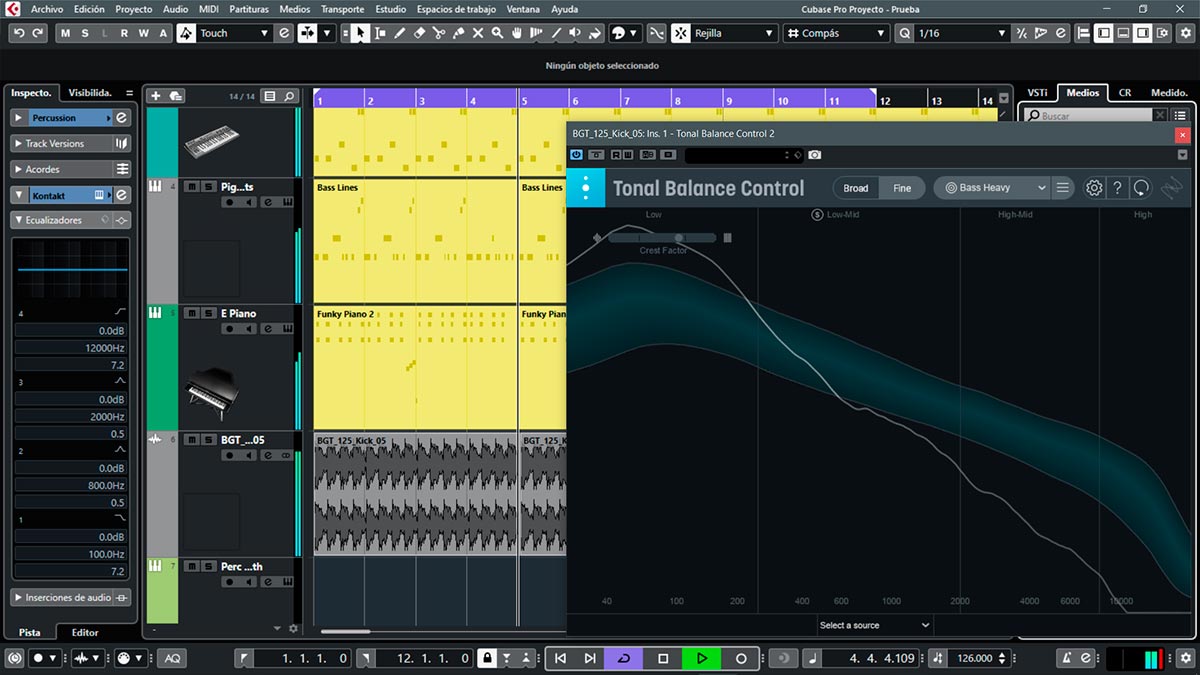Toggle the R read automation button in the toolbar
This screenshot has height=675, width=1200.
coord(124,33)
